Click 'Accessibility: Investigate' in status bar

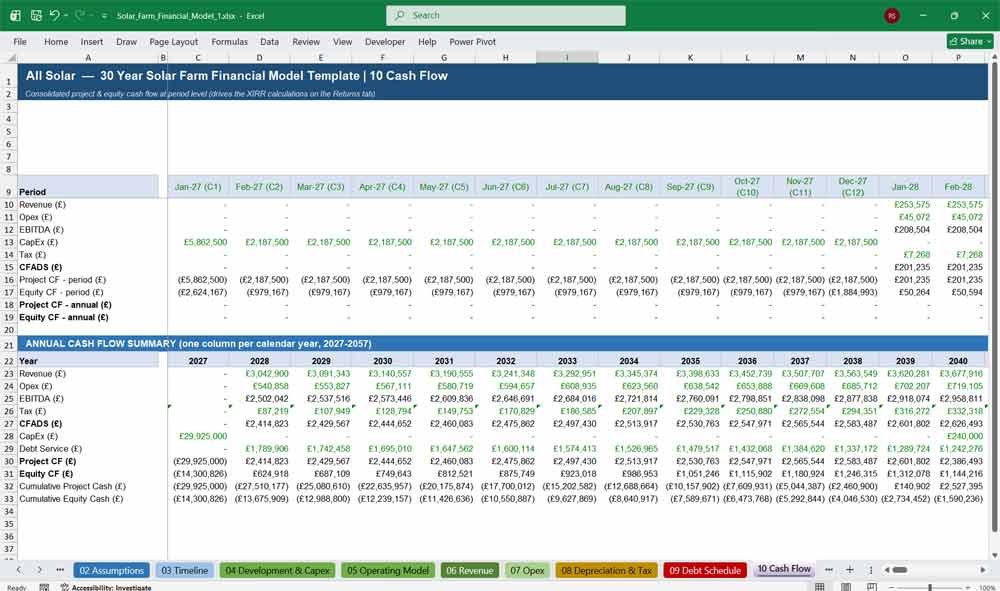pos(106,587)
